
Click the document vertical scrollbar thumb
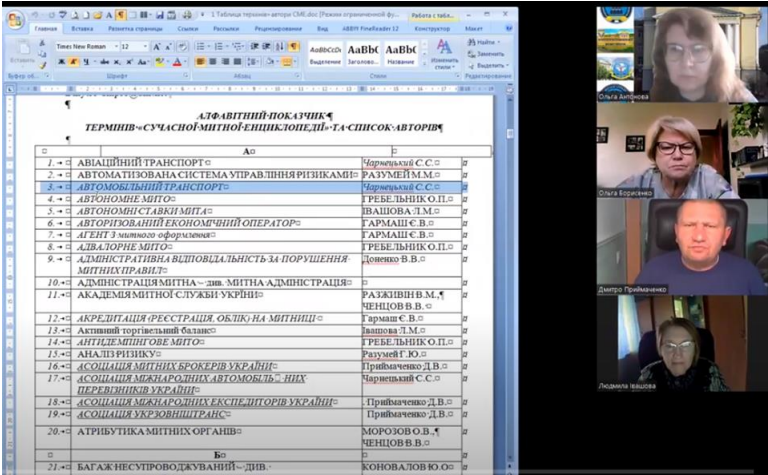point(510,133)
